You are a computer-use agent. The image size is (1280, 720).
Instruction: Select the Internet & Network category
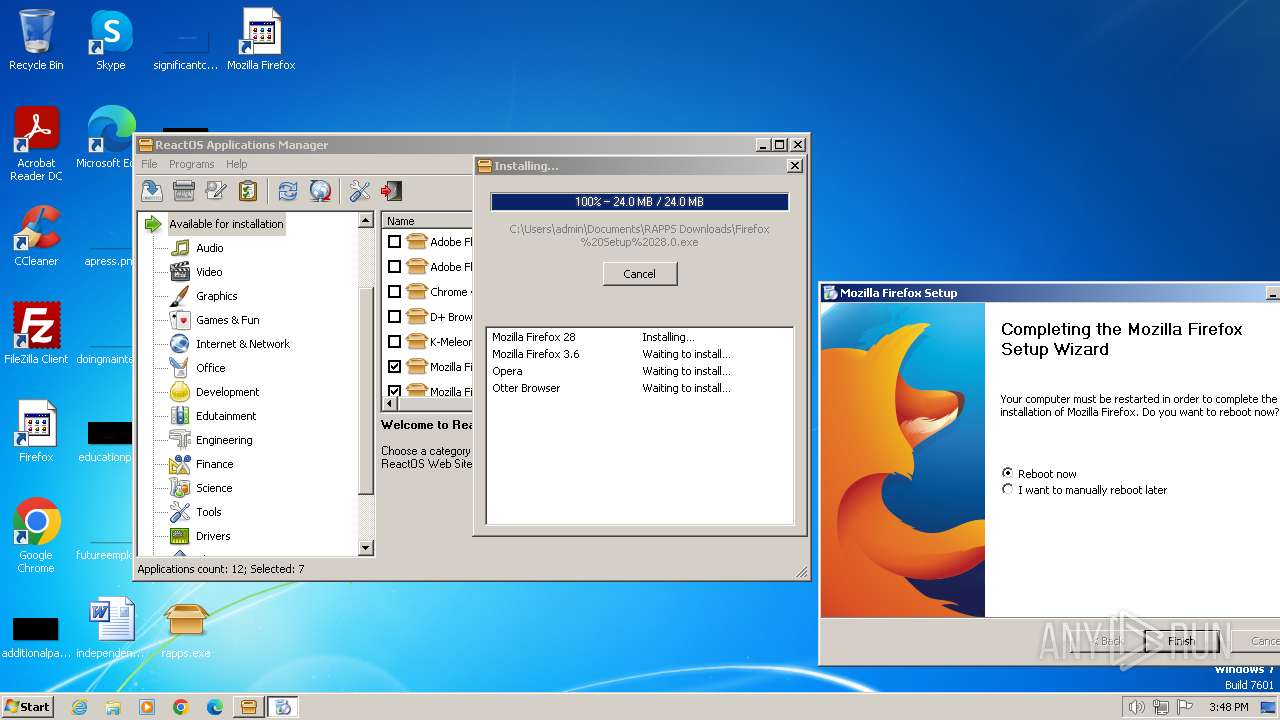coord(242,344)
